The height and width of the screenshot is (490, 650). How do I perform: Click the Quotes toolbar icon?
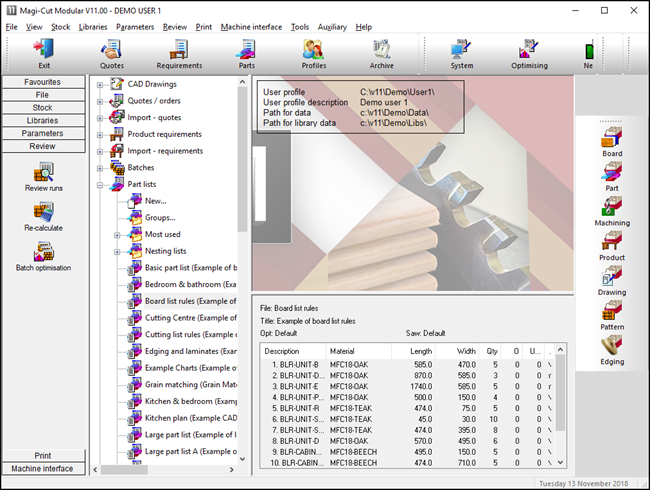[112, 52]
